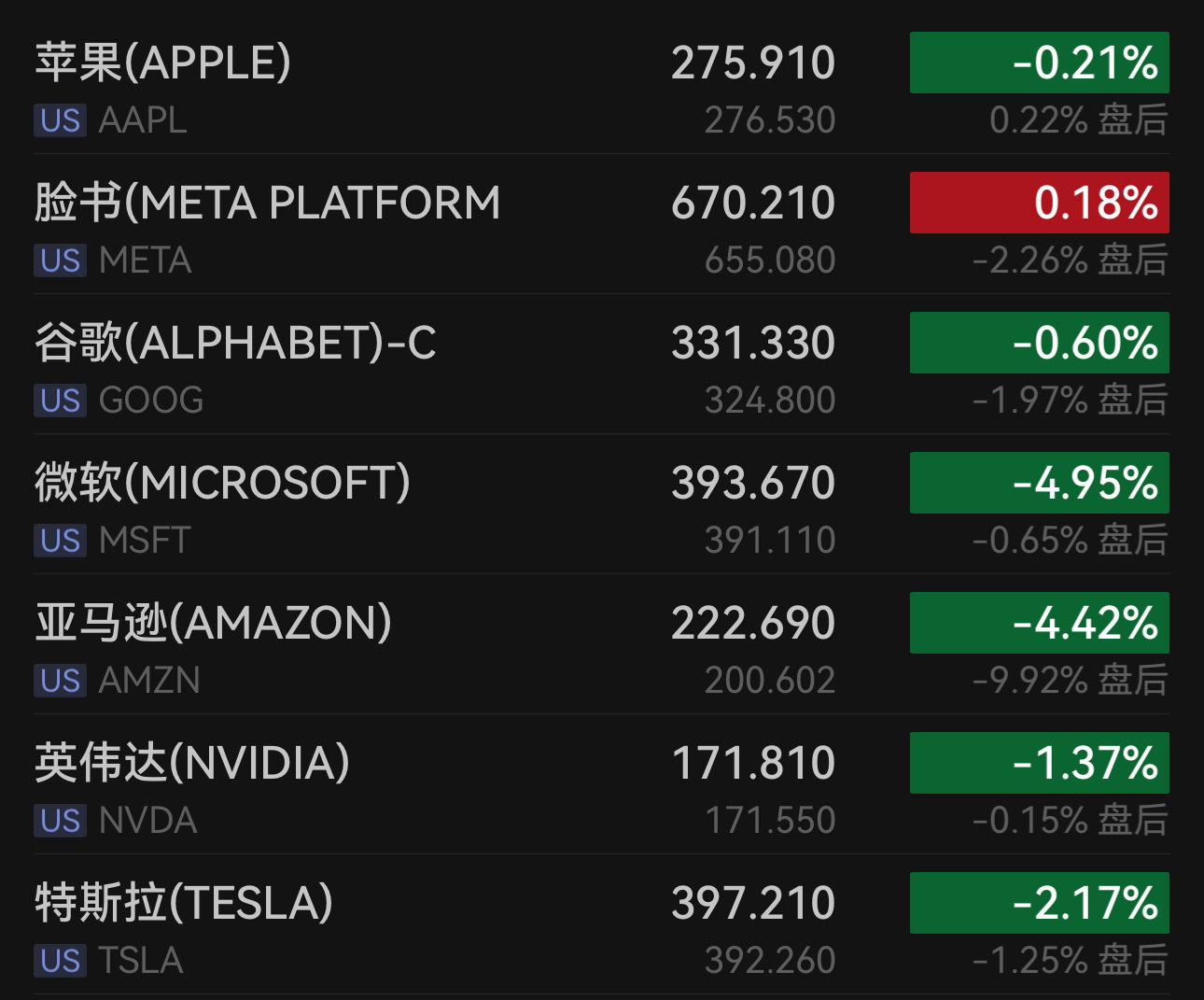Click Alphabet's -1.97% 盘后 after-hours label

1070,401
